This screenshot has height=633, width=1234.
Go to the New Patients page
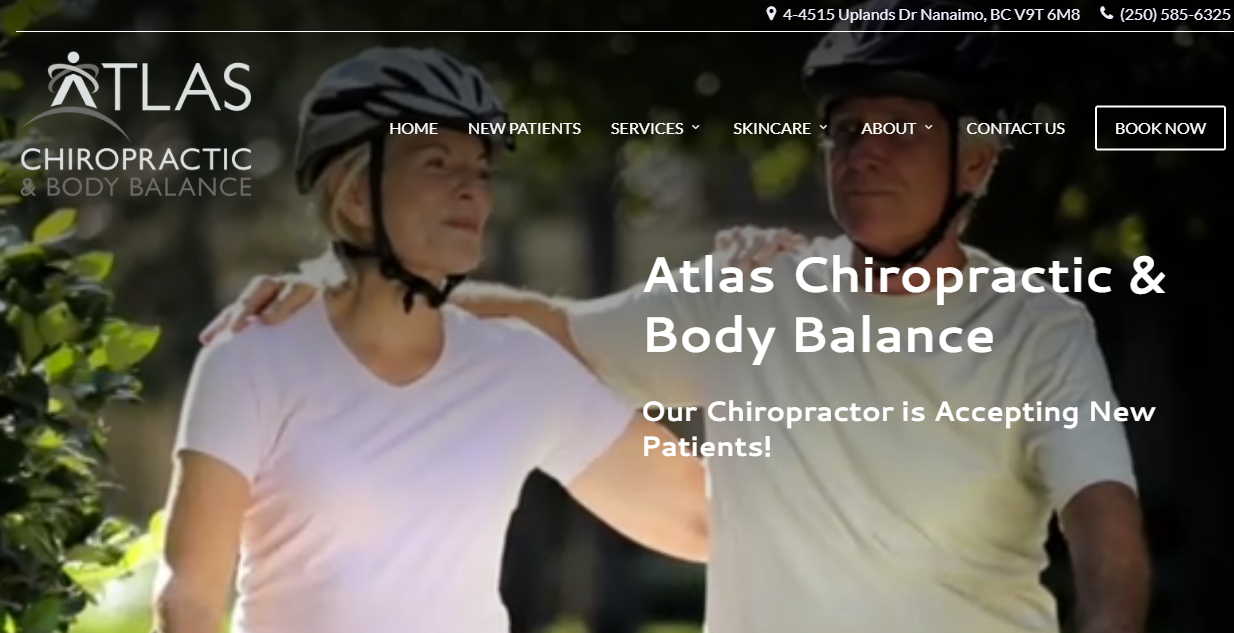click(524, 128)
